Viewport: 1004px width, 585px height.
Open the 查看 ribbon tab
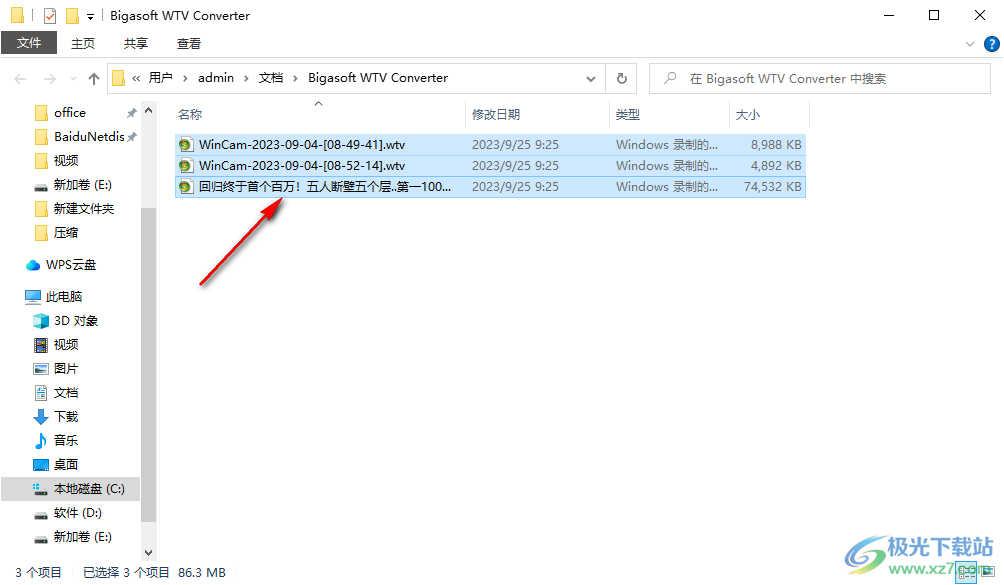tap(189, 43)
